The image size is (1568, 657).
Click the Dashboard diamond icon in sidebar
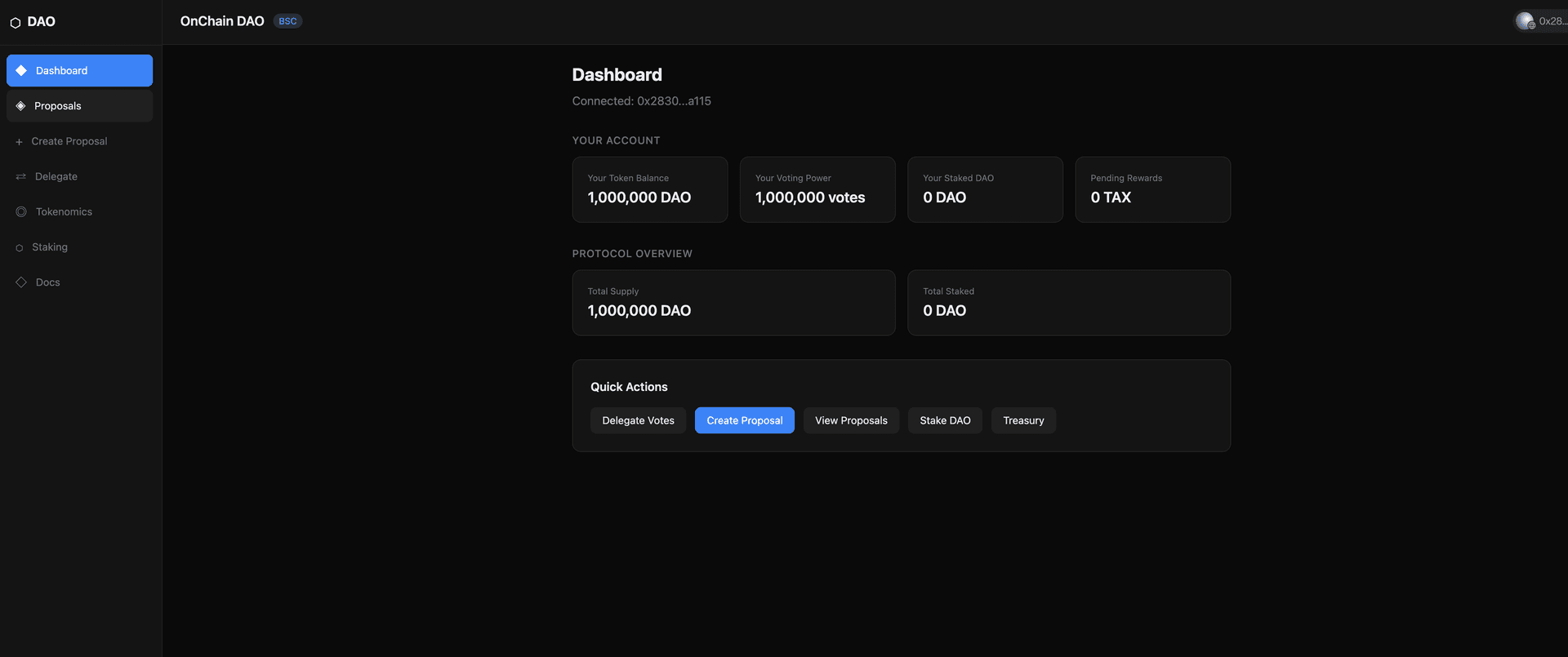(x=21, y=71)
